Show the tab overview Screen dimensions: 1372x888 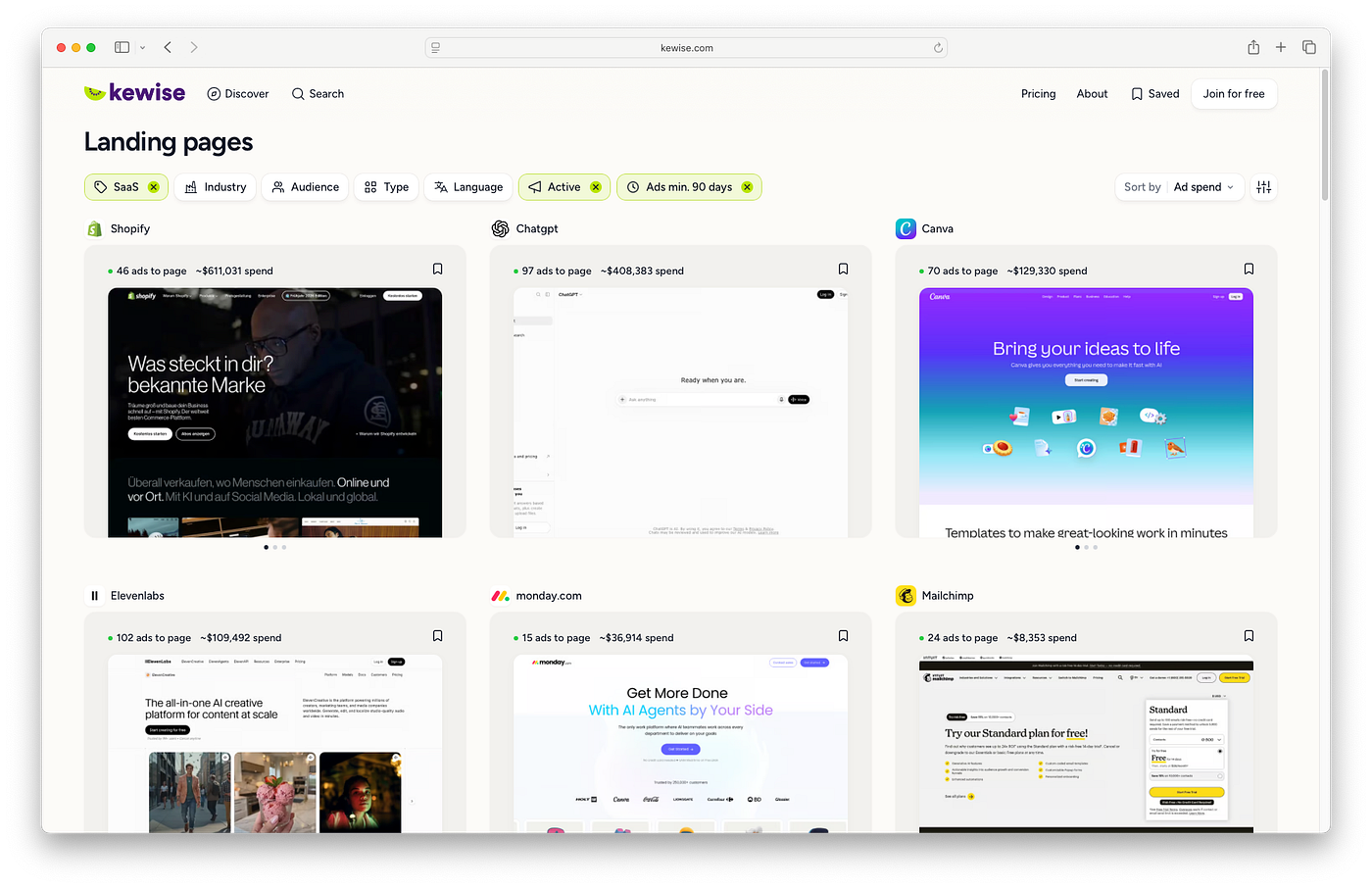[x=1309, y=47]
